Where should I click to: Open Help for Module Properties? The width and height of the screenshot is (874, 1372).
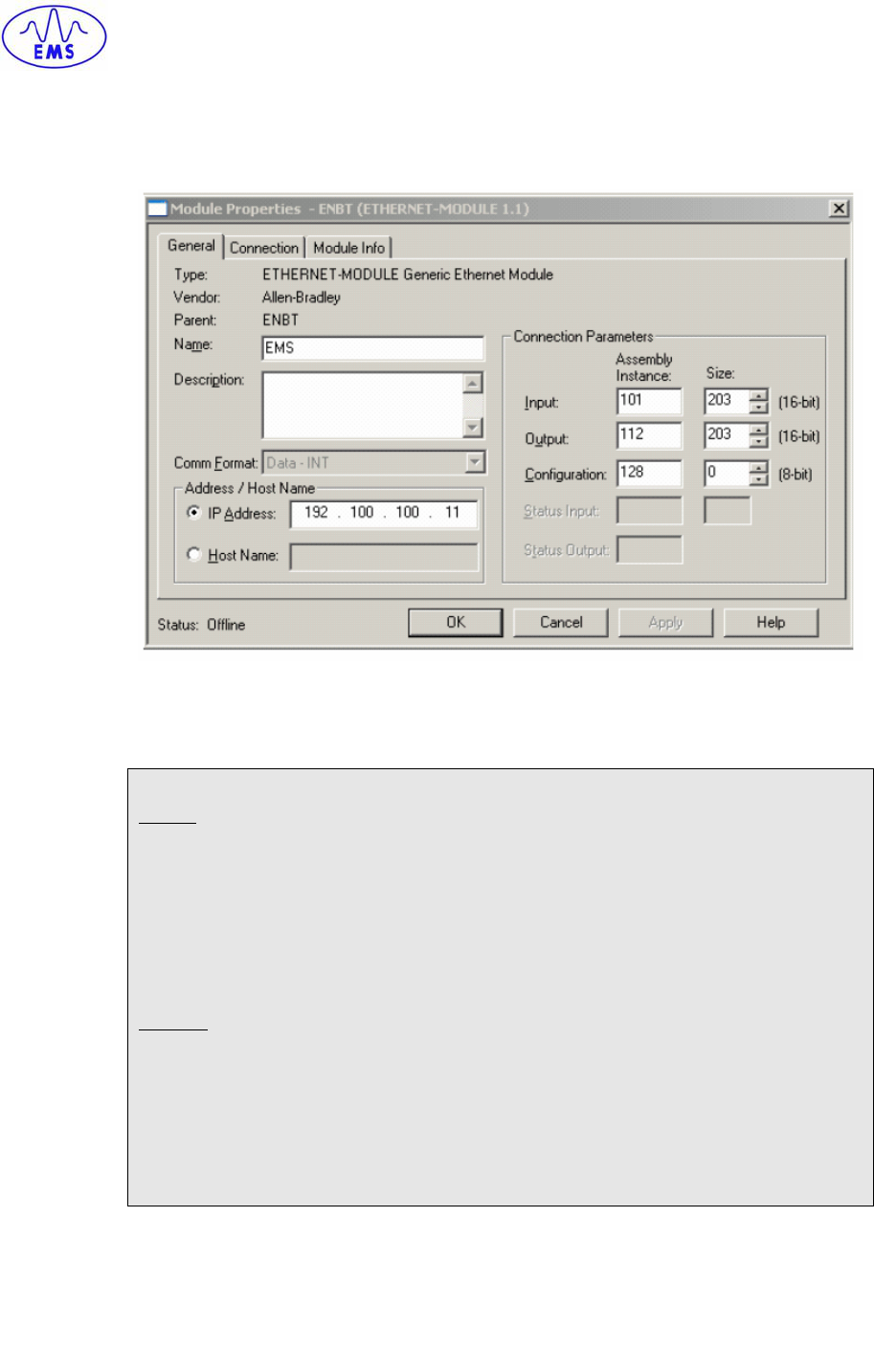771,622
